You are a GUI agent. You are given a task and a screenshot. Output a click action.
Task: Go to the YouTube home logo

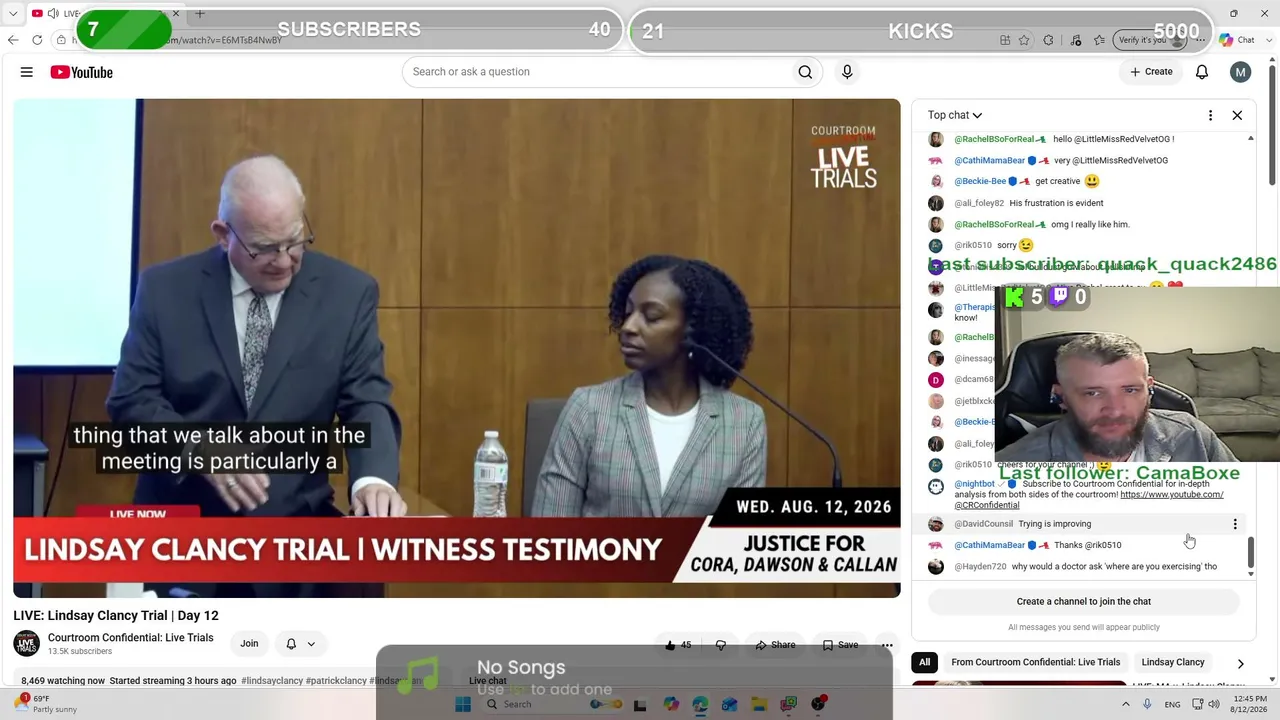coord(81,72)
